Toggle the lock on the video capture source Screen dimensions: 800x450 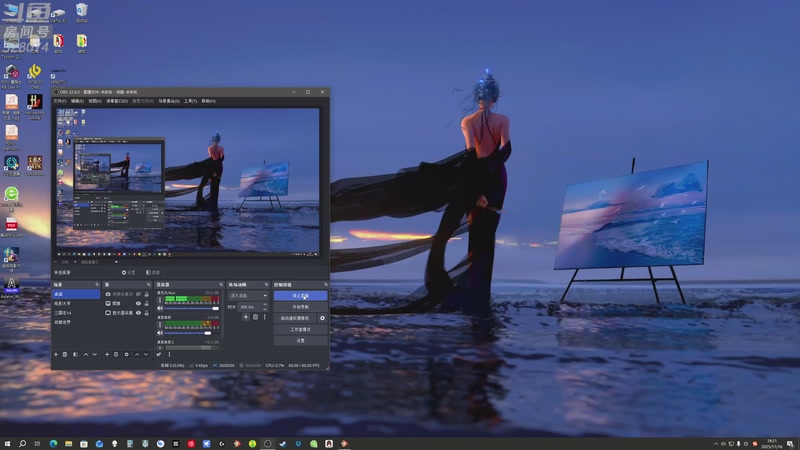146,294
